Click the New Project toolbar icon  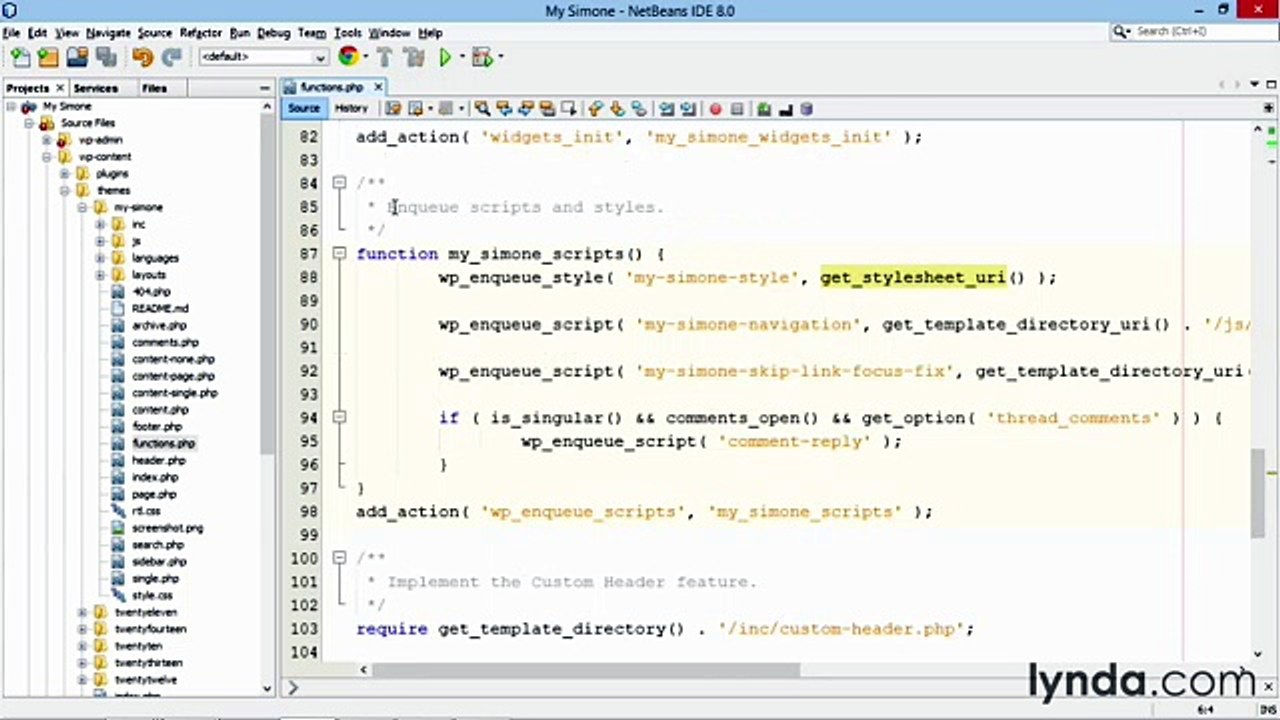48,58
